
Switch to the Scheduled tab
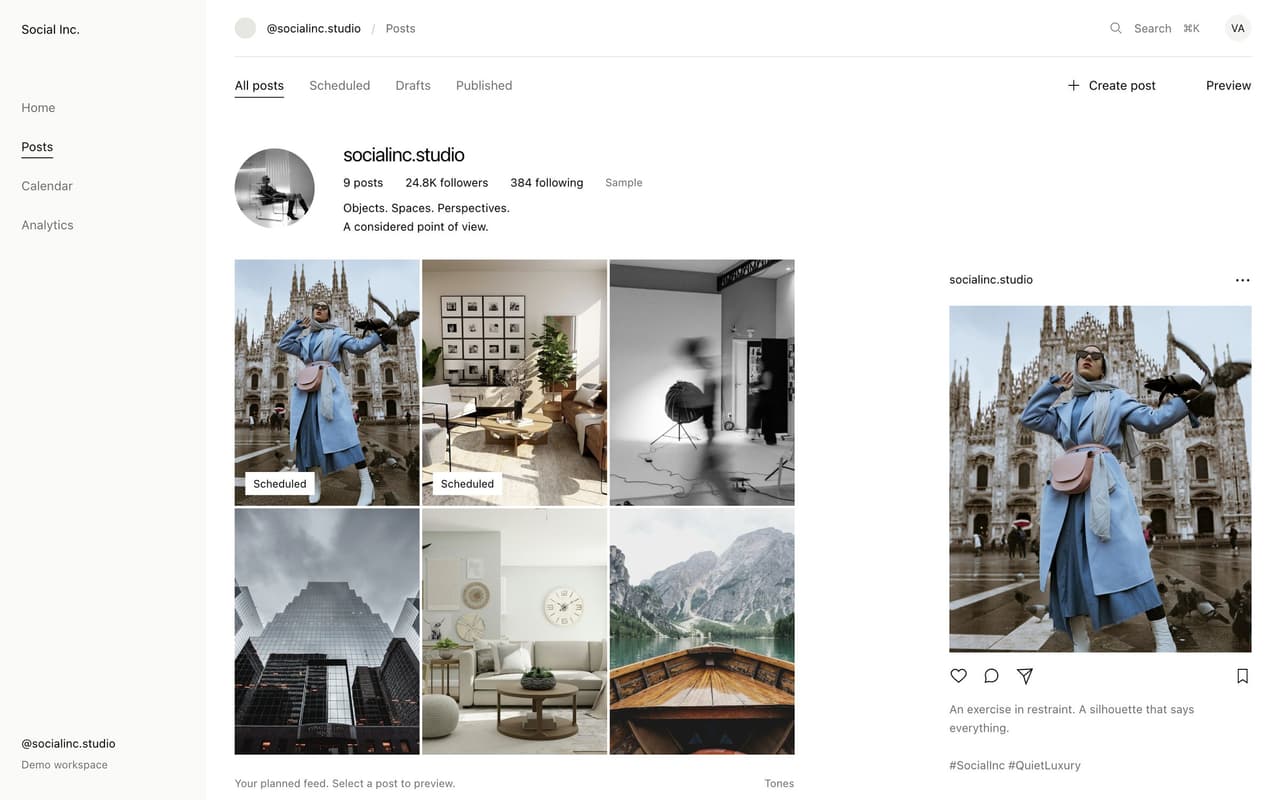click(x=339, y=86)
